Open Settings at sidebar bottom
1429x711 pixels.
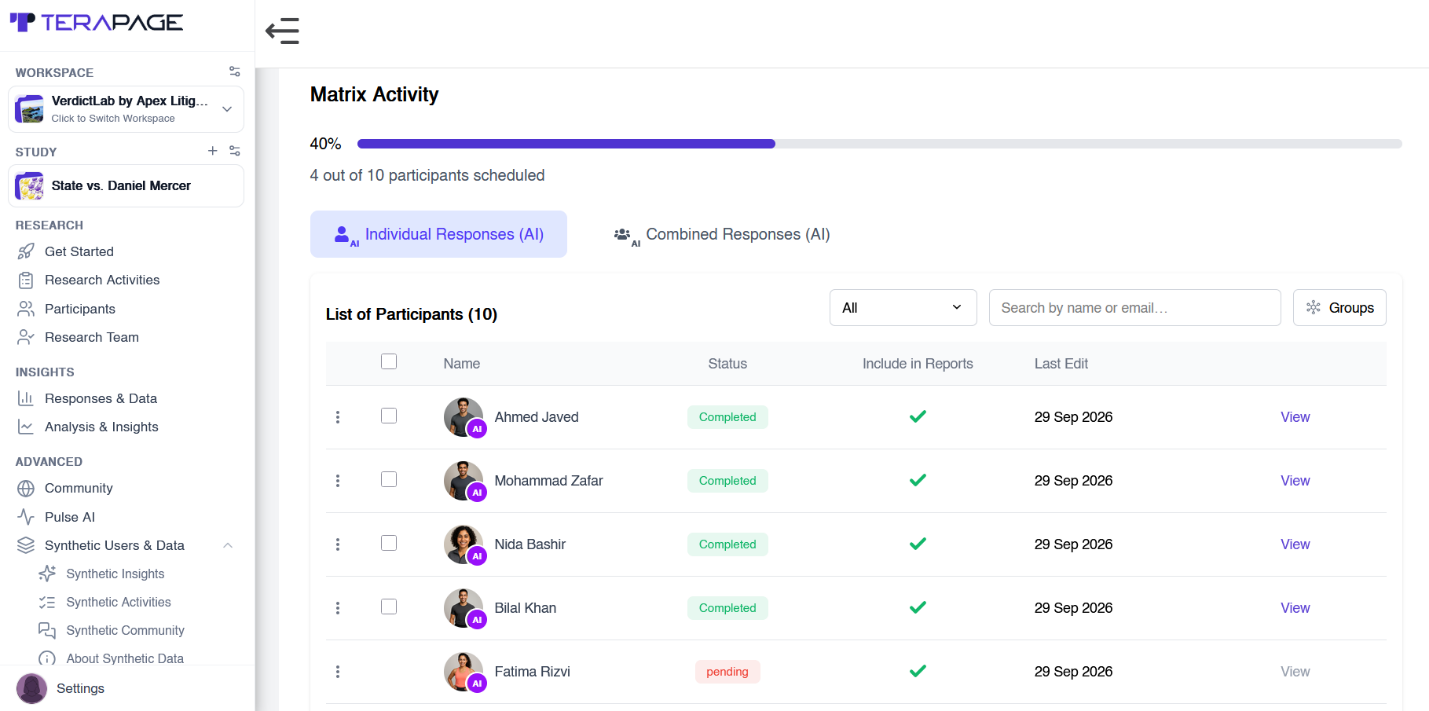click(80, 688)
